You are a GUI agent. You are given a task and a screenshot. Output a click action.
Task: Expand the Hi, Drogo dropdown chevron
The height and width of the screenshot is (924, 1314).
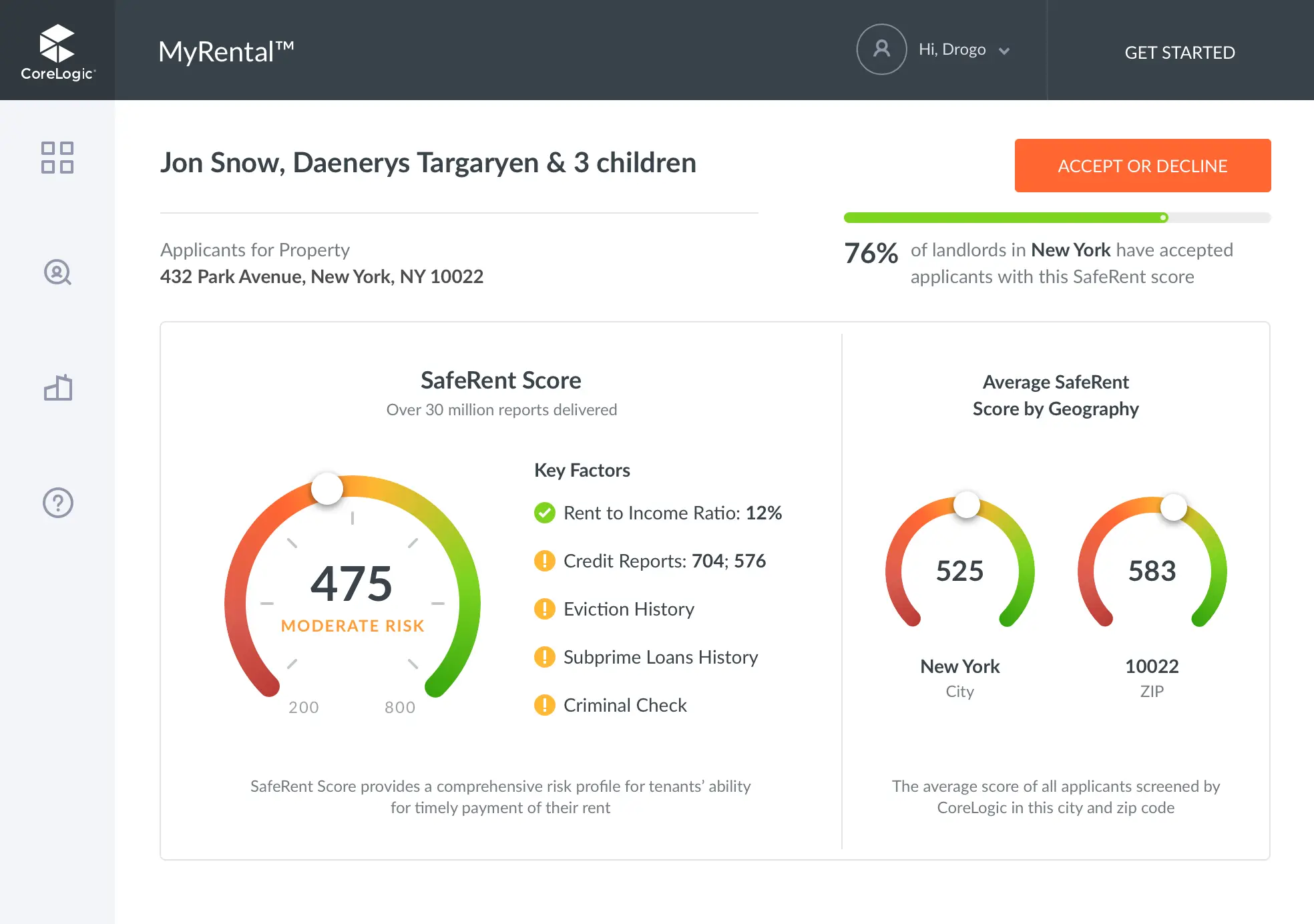[1004, 51]
